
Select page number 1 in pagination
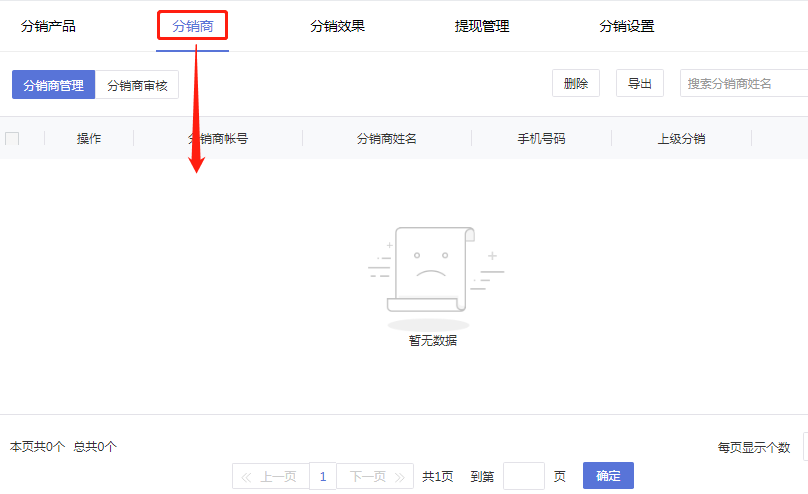323,476
